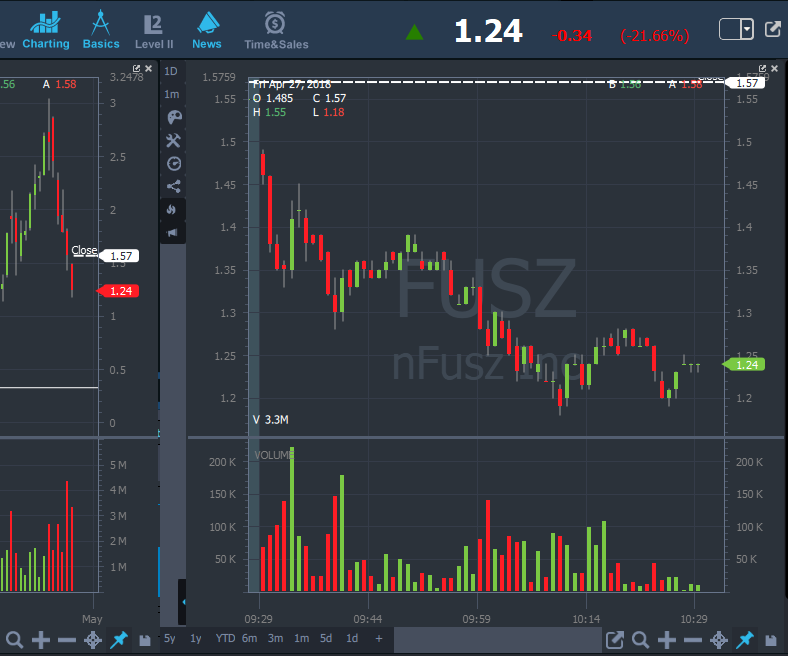Close the intraday chart panel
The height and width of the screenshot is (656, 788).
coord(774,68)
